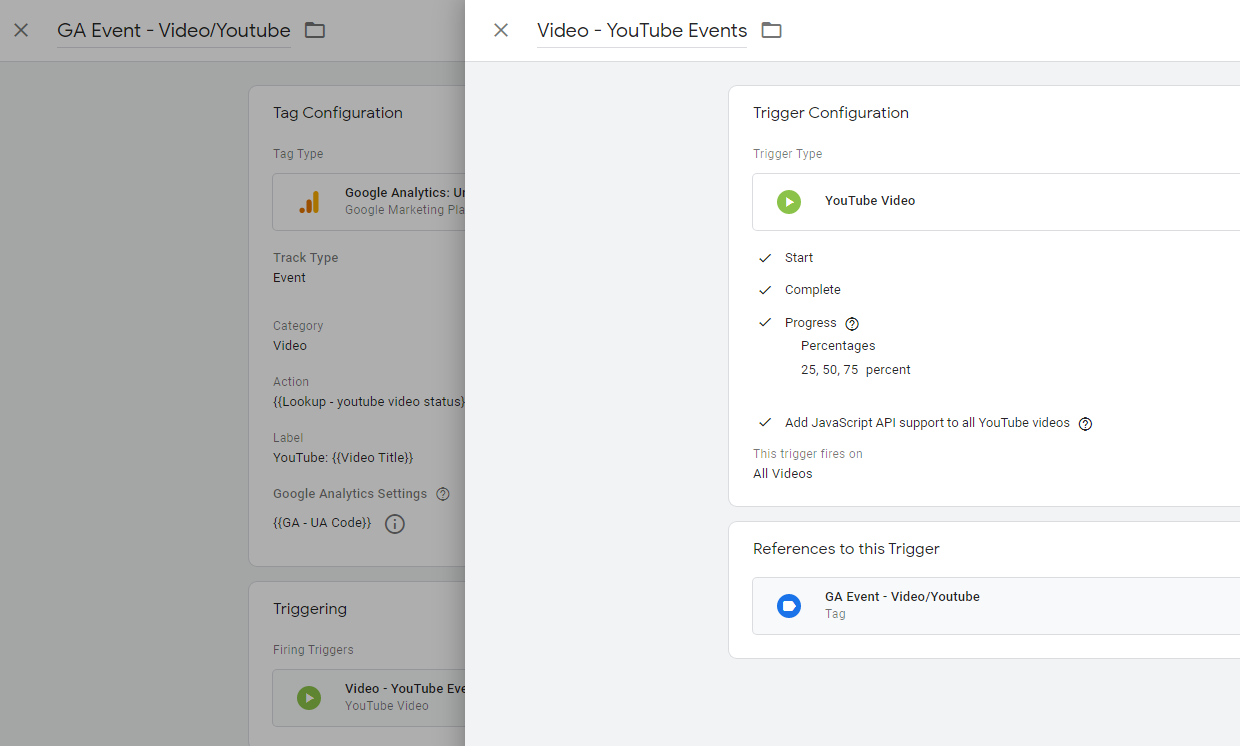Click the '25, 50, 75 percent' value
Image resolution: width=1240 pixels, height=746 pixels.
coord(856,370)
